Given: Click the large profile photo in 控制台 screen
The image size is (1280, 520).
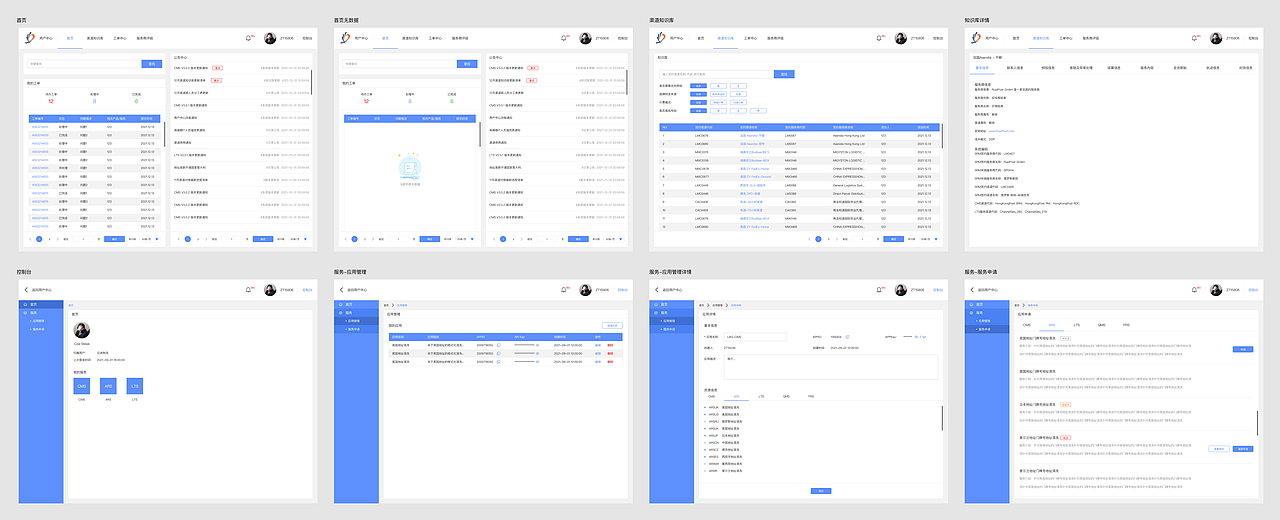Looking at the screenshot, I should click(x=82, y=331).
